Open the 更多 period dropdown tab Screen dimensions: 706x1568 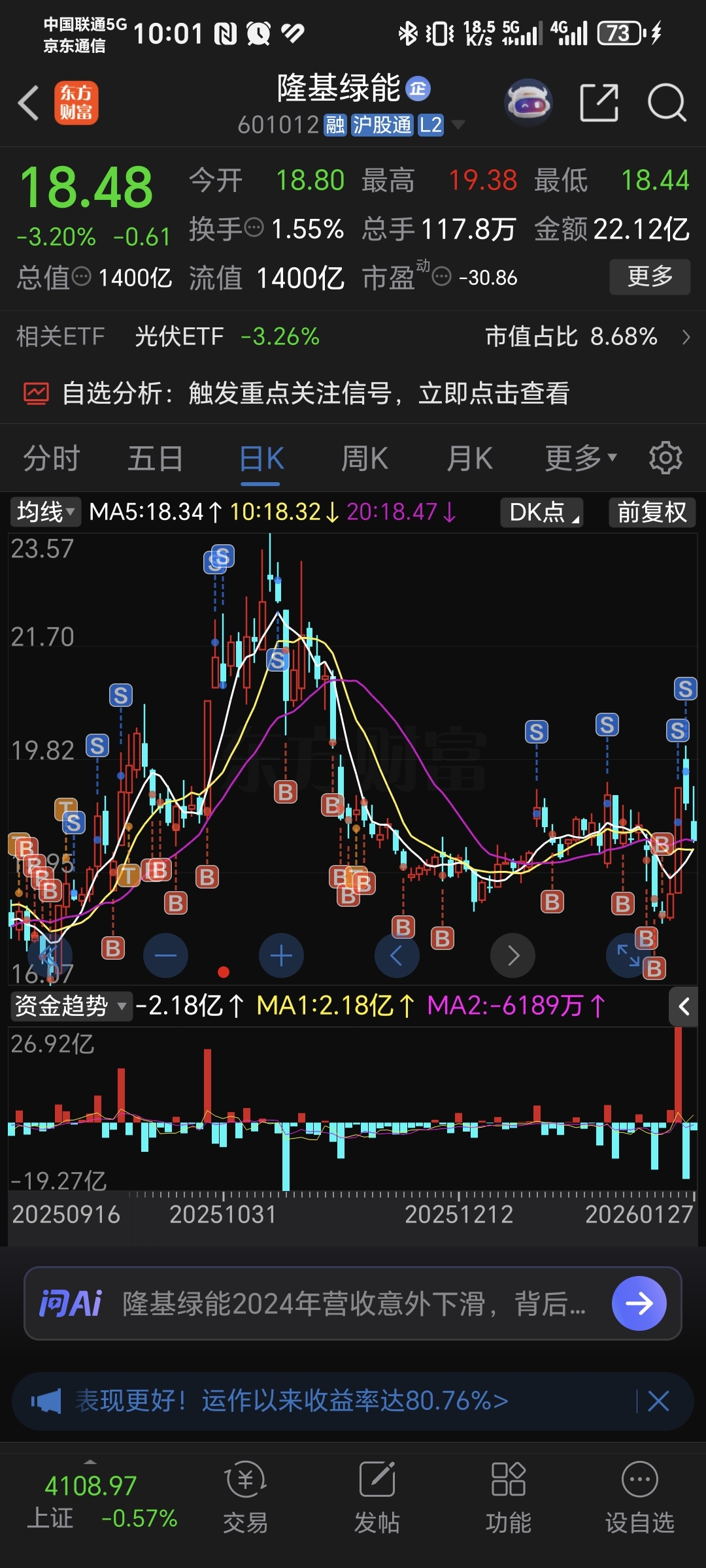click(581, 458)
